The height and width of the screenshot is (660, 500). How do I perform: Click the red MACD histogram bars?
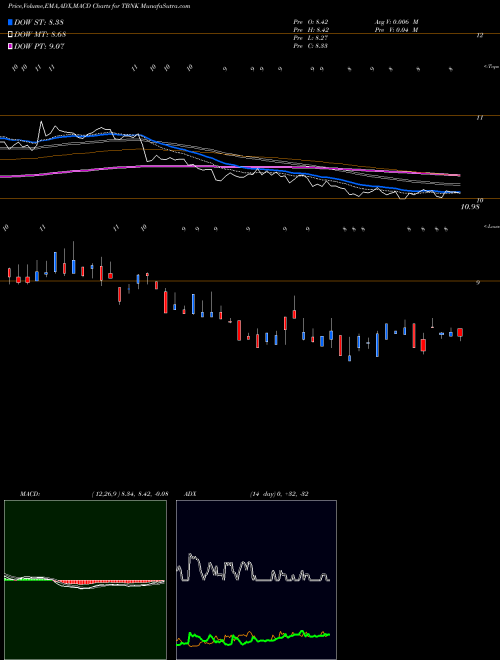[107, 582]
